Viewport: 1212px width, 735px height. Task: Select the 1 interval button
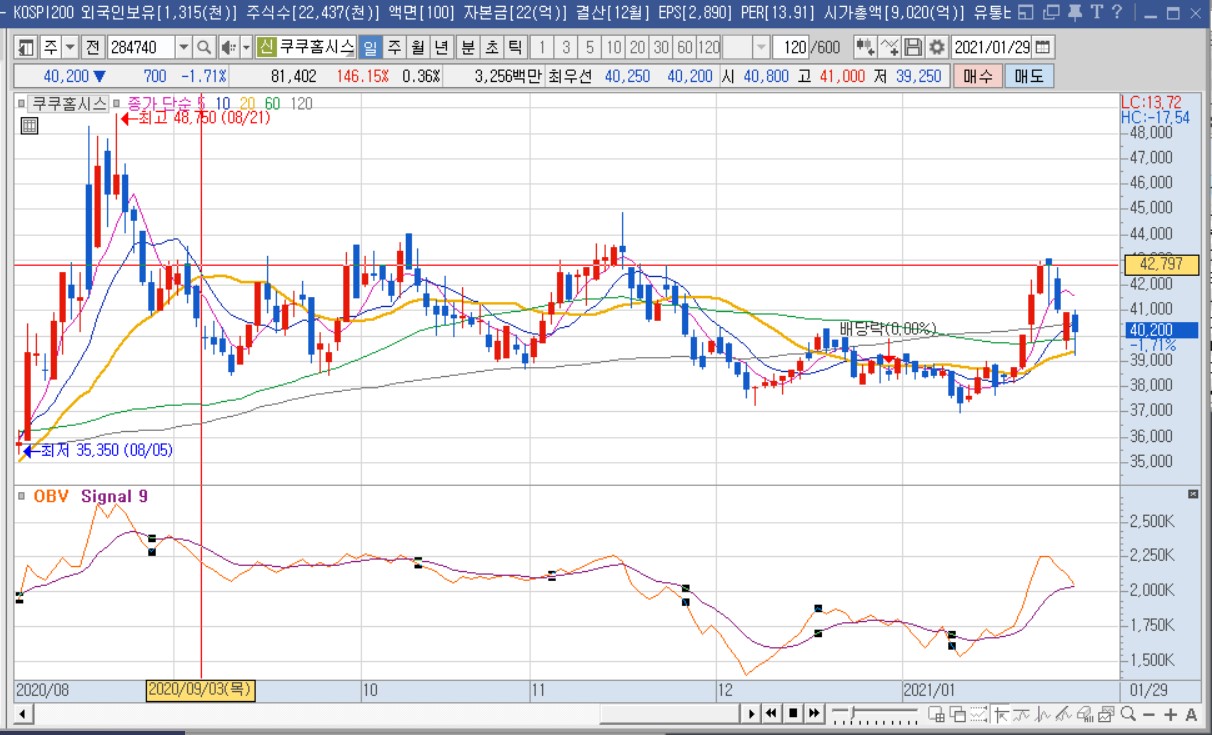point(541,48)
